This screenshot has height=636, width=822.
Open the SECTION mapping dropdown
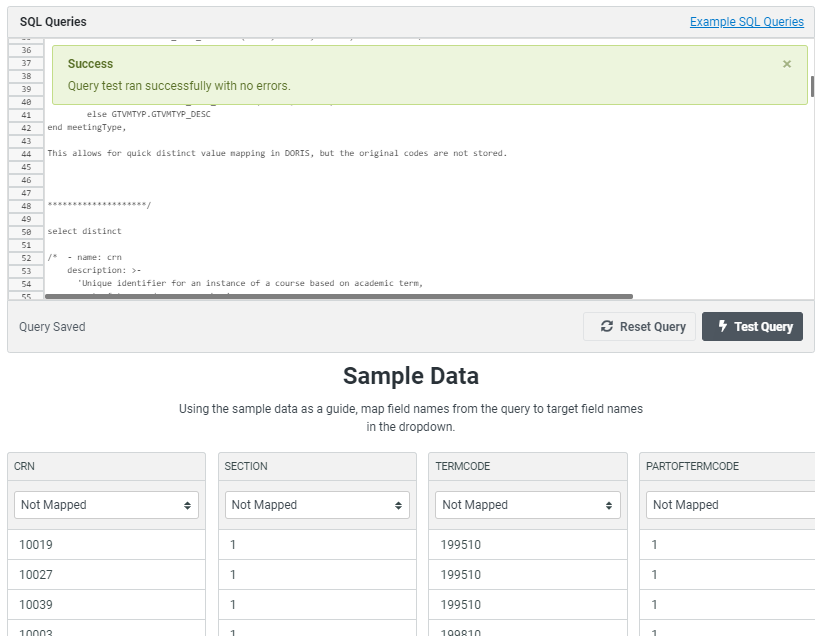[x=317, y=505]
